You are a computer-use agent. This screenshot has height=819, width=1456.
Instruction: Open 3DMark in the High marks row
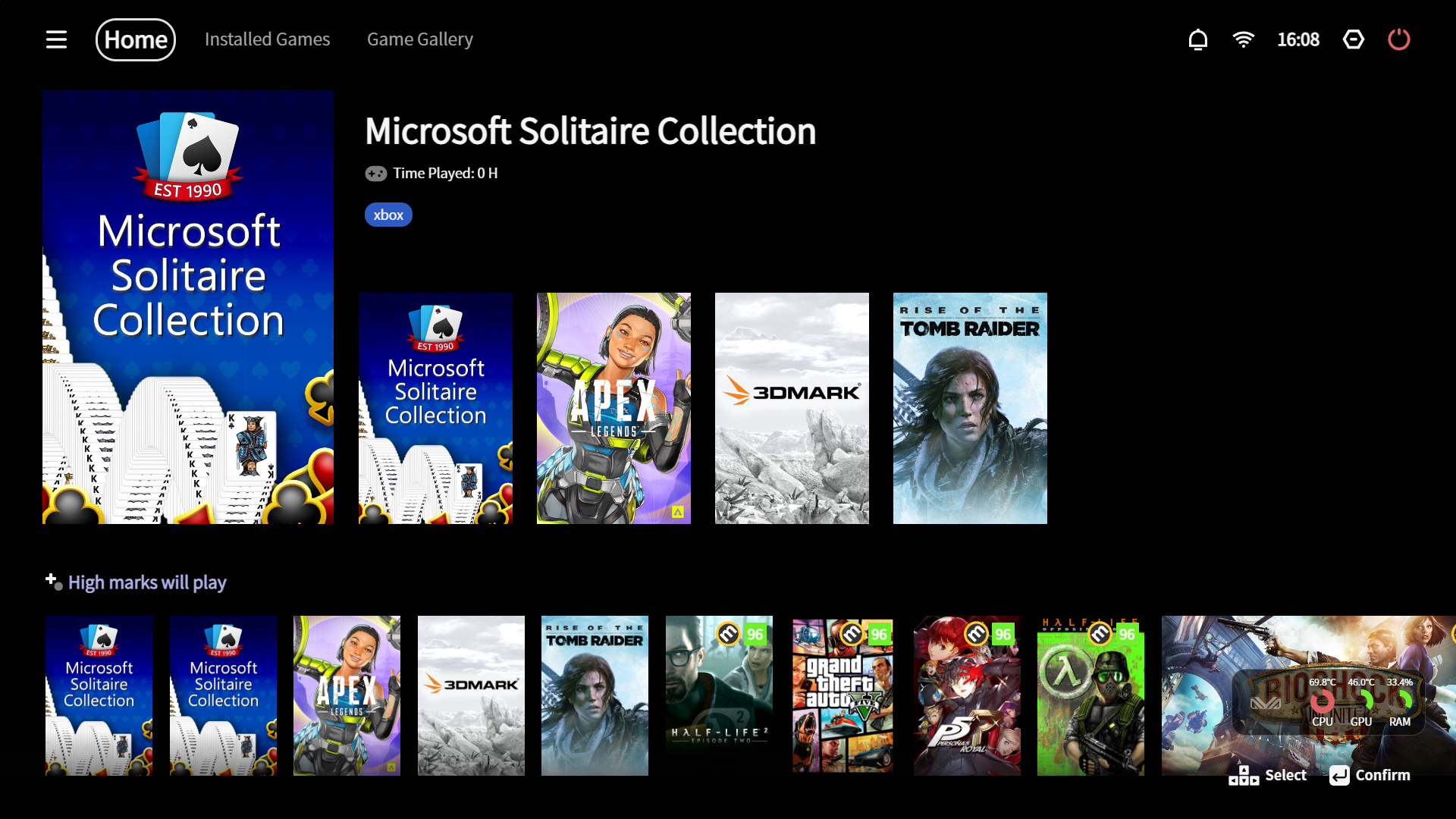tap(471, 695)
